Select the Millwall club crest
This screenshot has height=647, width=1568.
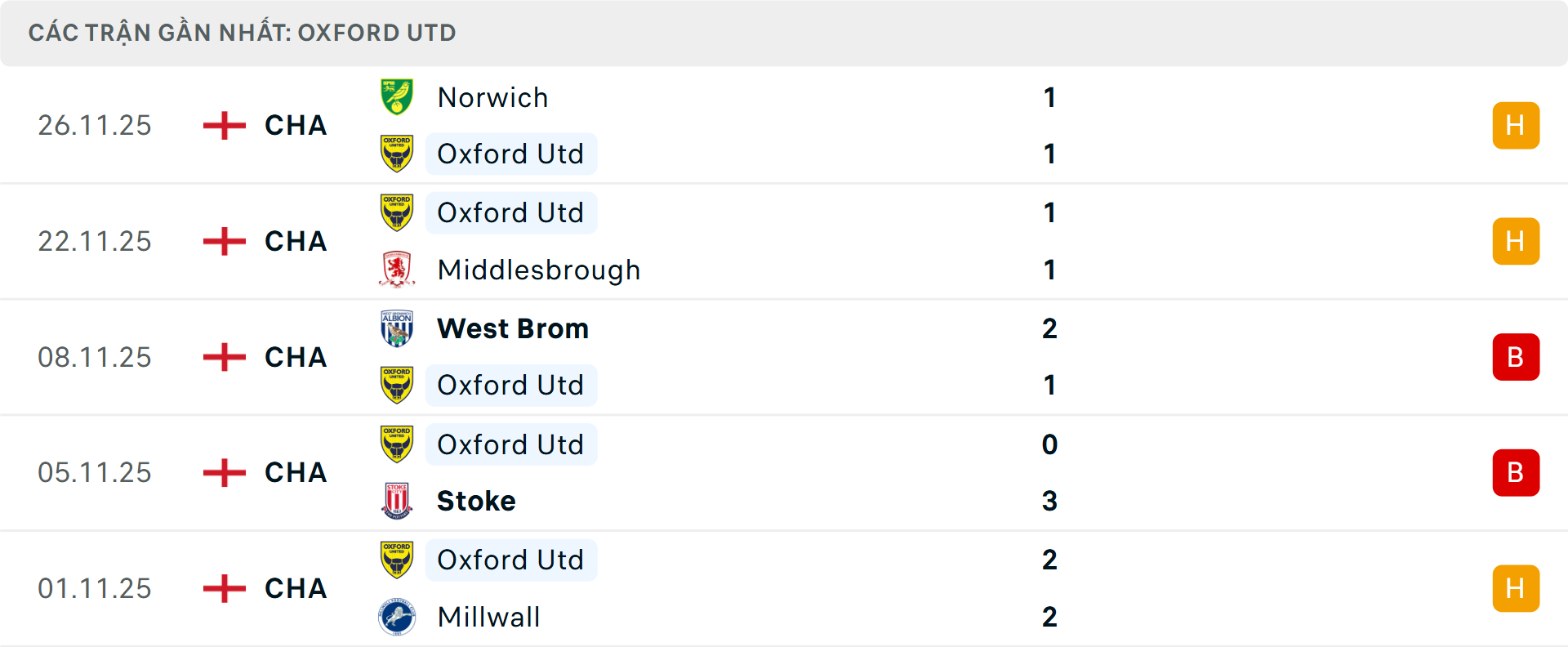click(x=398, y=618)
